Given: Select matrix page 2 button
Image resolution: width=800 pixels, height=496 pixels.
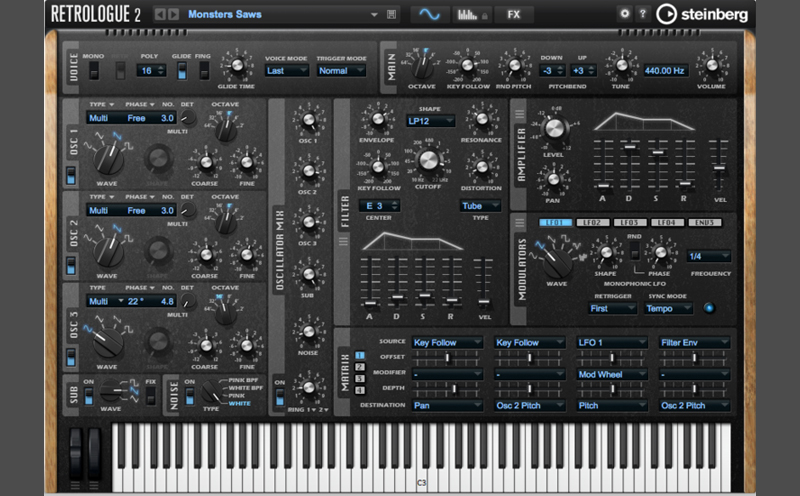Looking at the screenshot, I should click(360, 368).
